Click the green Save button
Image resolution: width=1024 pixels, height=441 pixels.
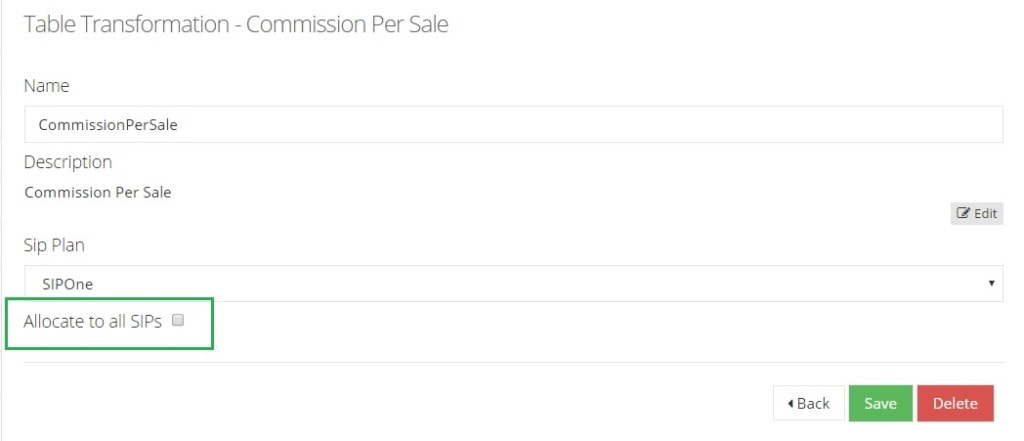(x=880, y=403)
